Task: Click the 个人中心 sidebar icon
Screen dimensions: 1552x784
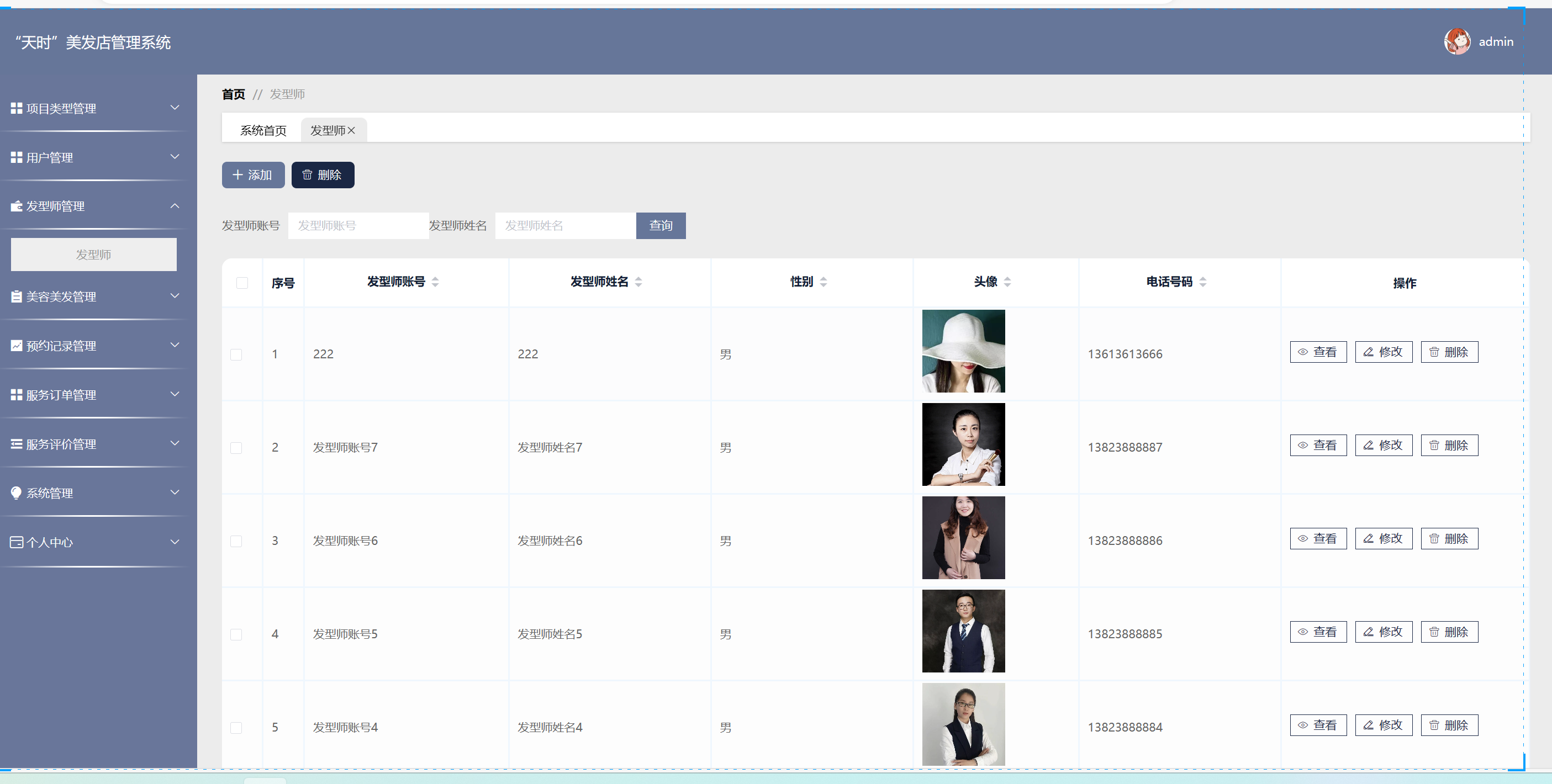Action: tap(16, 542)
